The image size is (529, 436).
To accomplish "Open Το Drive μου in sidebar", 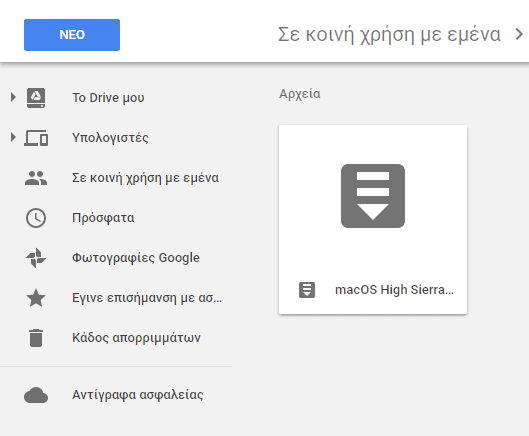I will 108,98.
